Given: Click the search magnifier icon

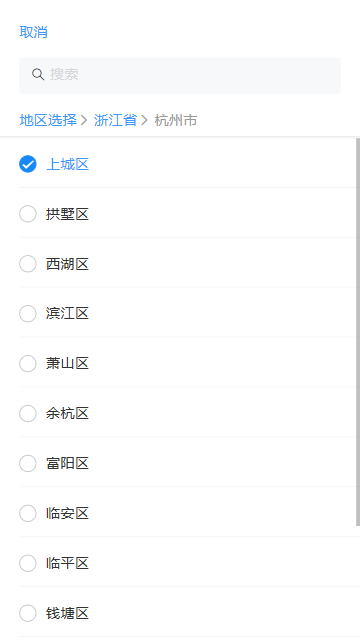Looking at the screenshot, I should pos(38,74).
